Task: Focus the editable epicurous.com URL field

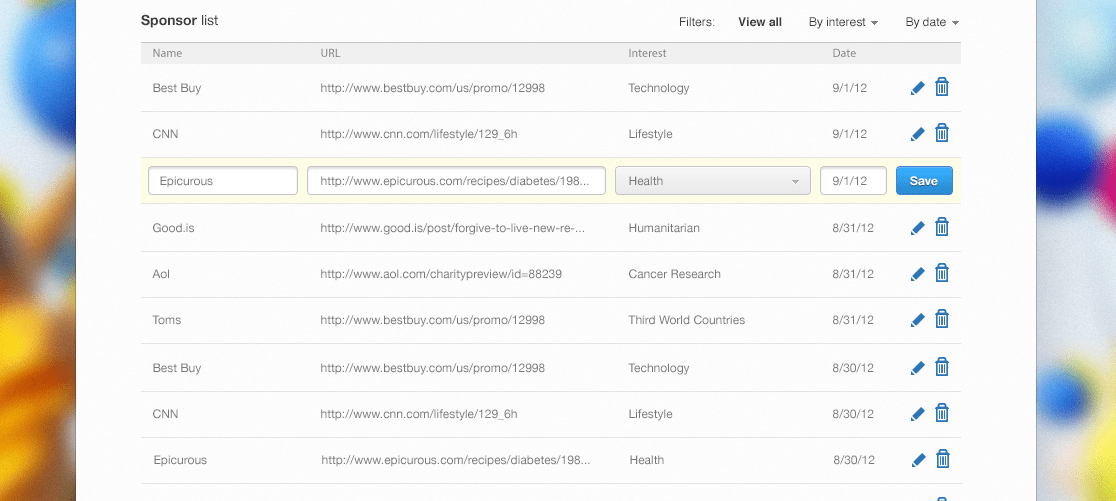Action: click(x=456, y=181)
